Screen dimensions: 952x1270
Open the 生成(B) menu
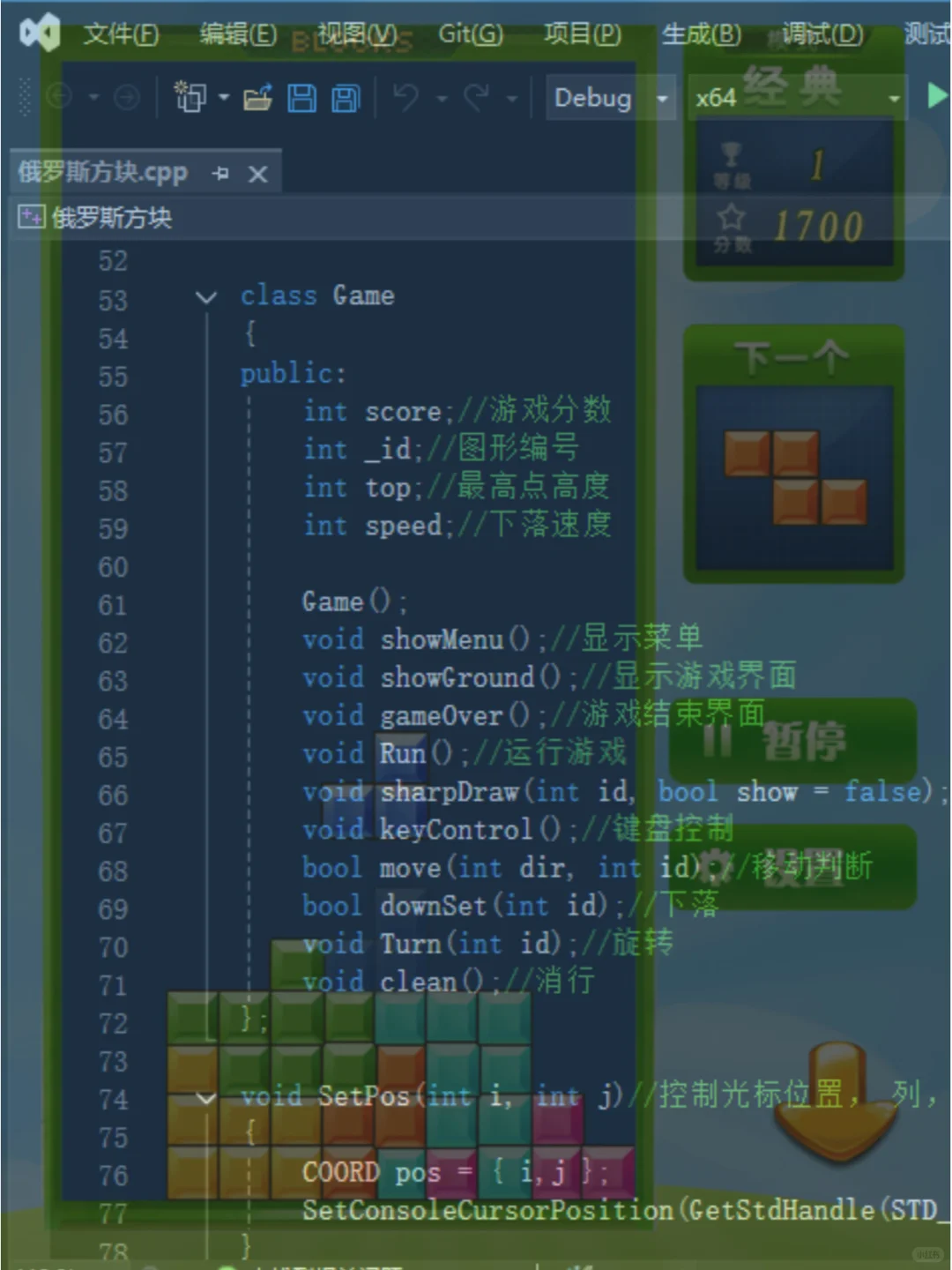701,34
